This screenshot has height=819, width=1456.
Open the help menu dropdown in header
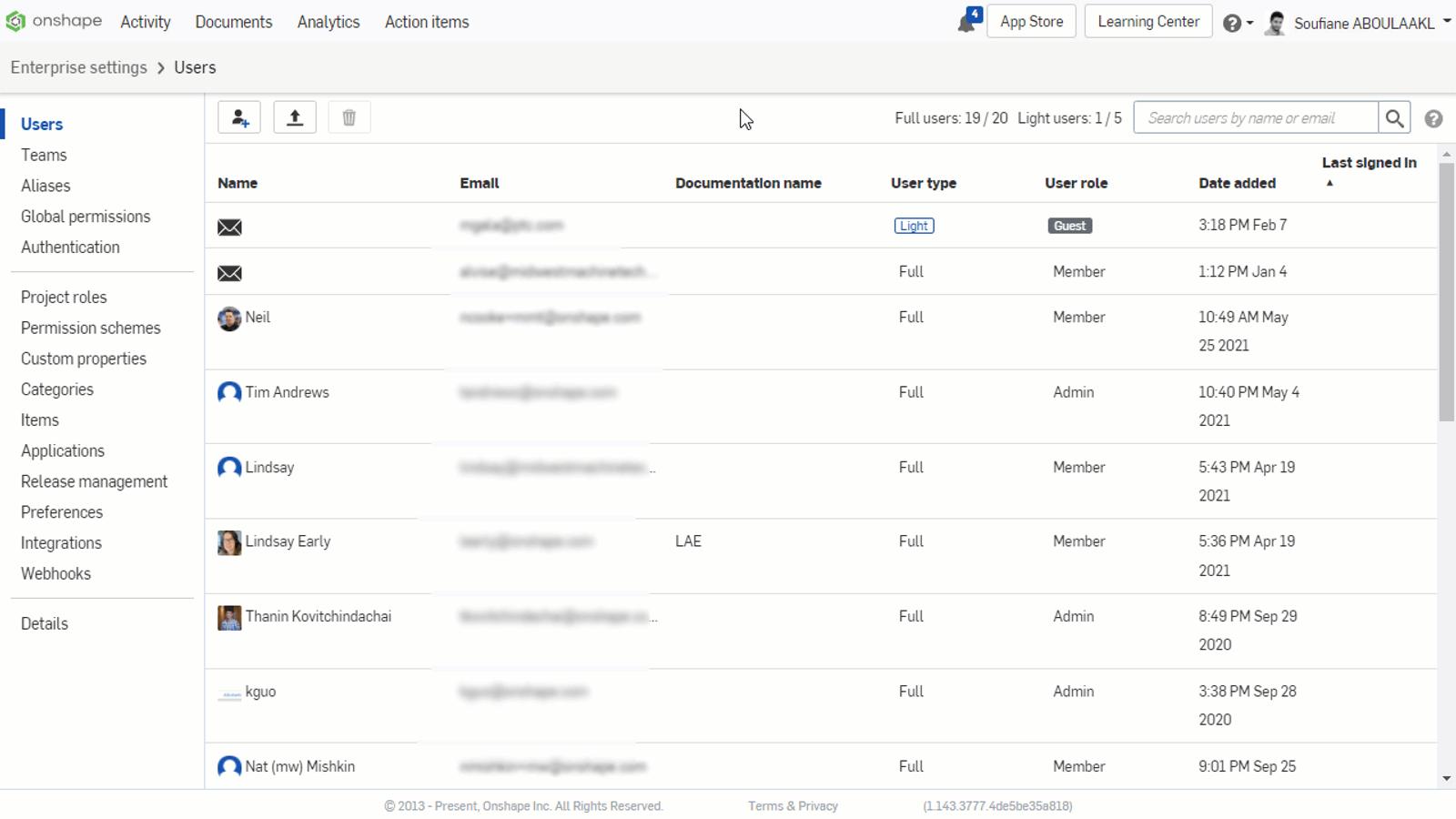tap(1238, 23)
